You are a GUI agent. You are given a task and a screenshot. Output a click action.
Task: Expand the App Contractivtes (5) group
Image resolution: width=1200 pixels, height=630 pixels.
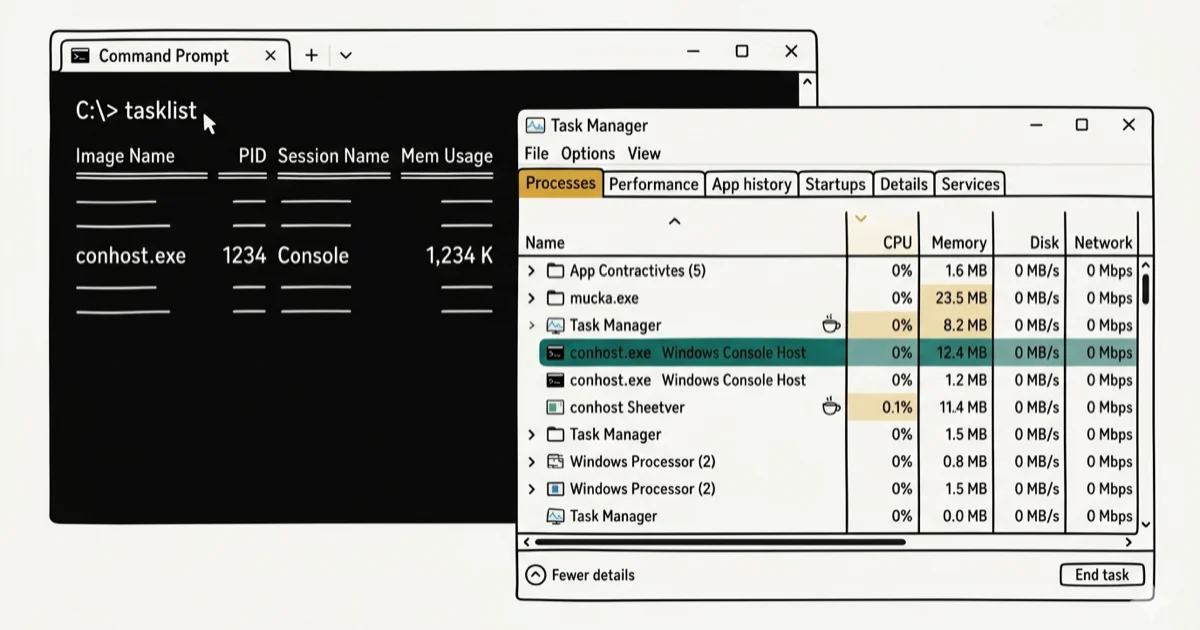click(531, 271)
